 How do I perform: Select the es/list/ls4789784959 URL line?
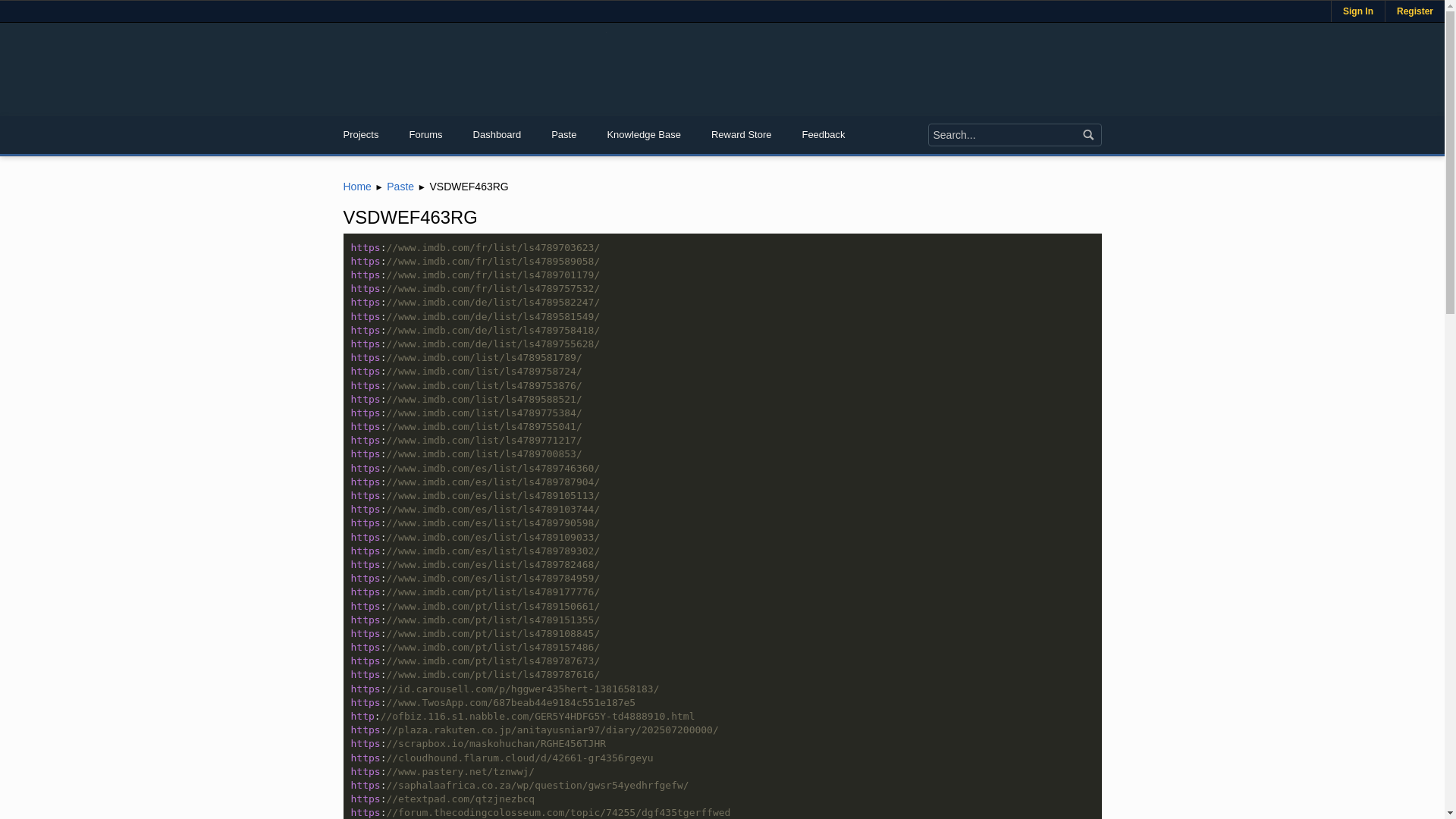point(475,579)
